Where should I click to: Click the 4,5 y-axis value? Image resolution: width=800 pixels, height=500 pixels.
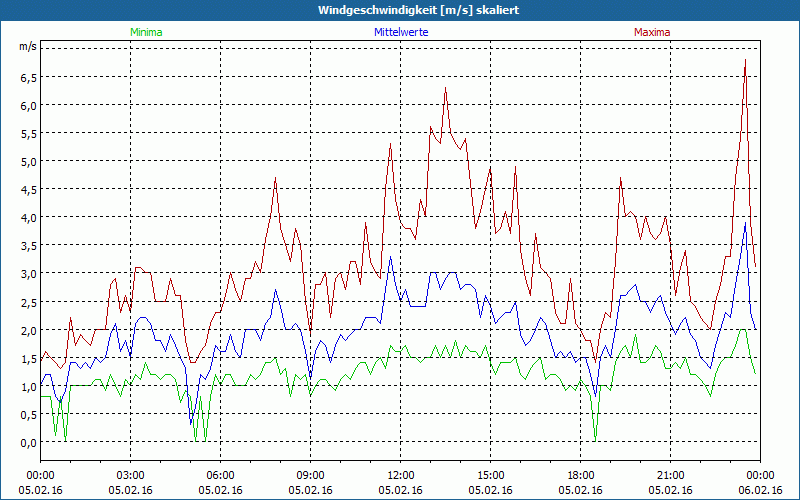pyautogui.click(x=28, y=189)
